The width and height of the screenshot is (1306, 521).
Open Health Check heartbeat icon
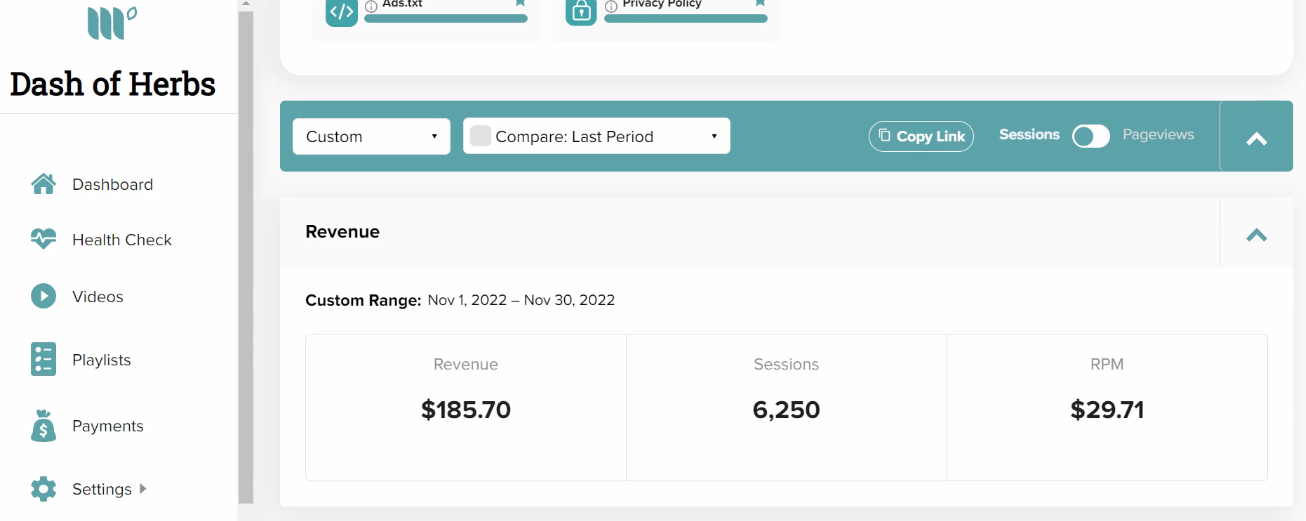(43, 239)
